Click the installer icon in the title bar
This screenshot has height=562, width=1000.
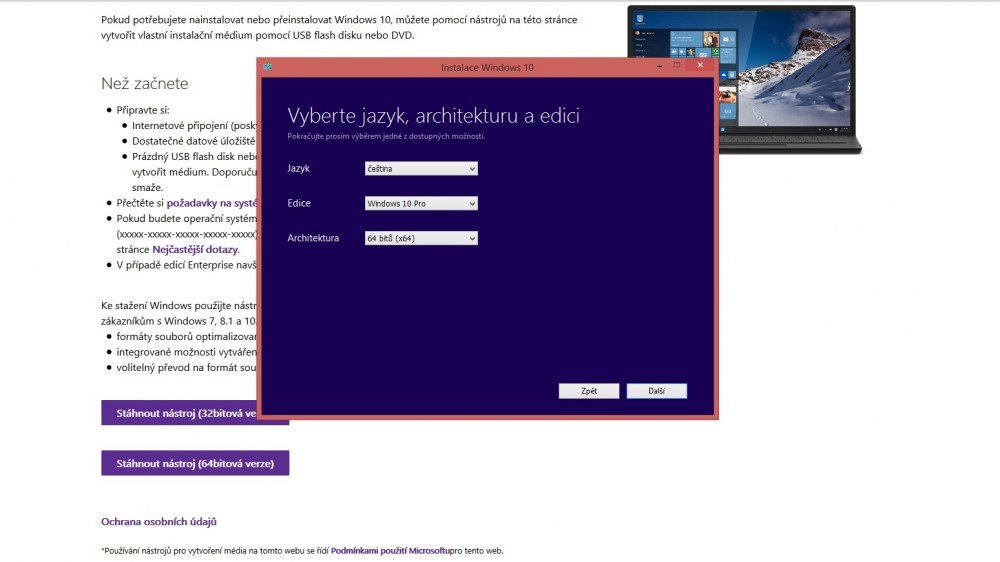click(x=268, y=67)
